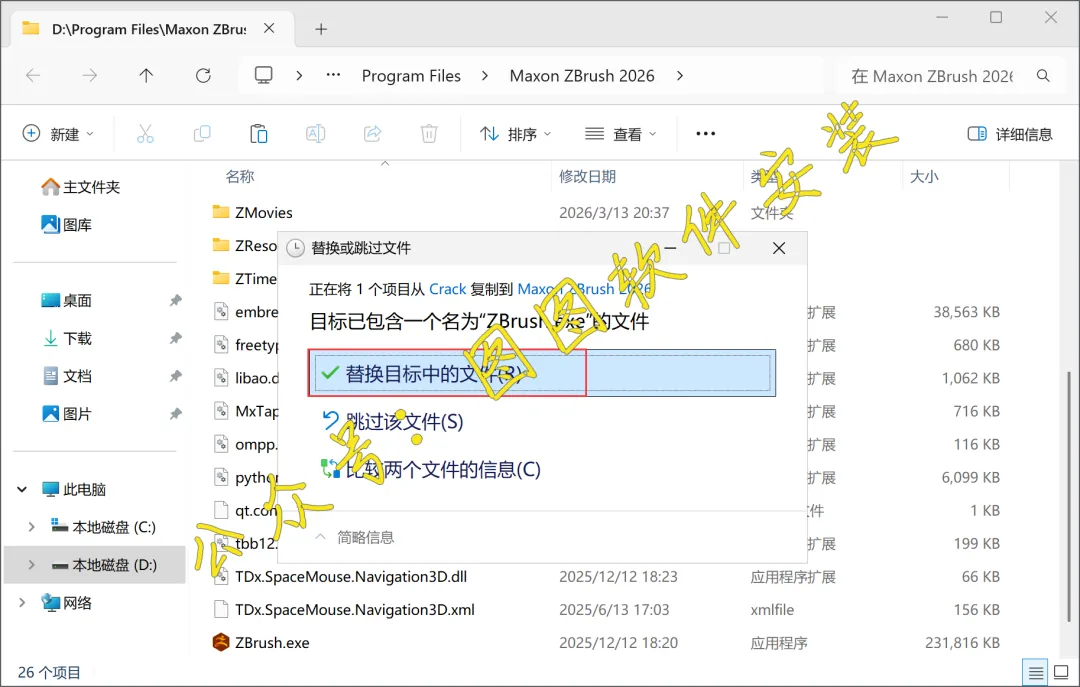Open the toolbar See more (…) menu
Viewport: 1080px width, 687px height.
(706, 134)
